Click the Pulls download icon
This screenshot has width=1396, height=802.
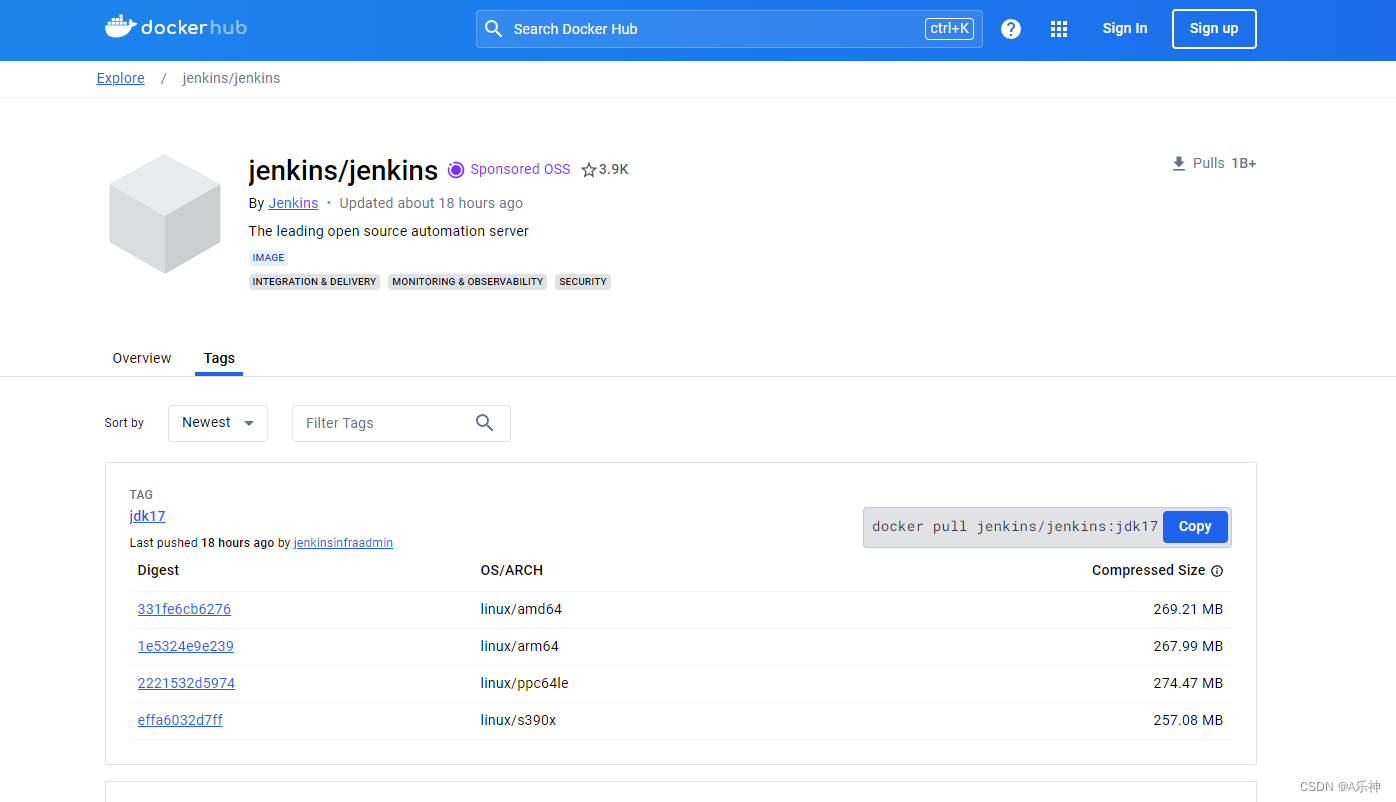click(1178, 163)
